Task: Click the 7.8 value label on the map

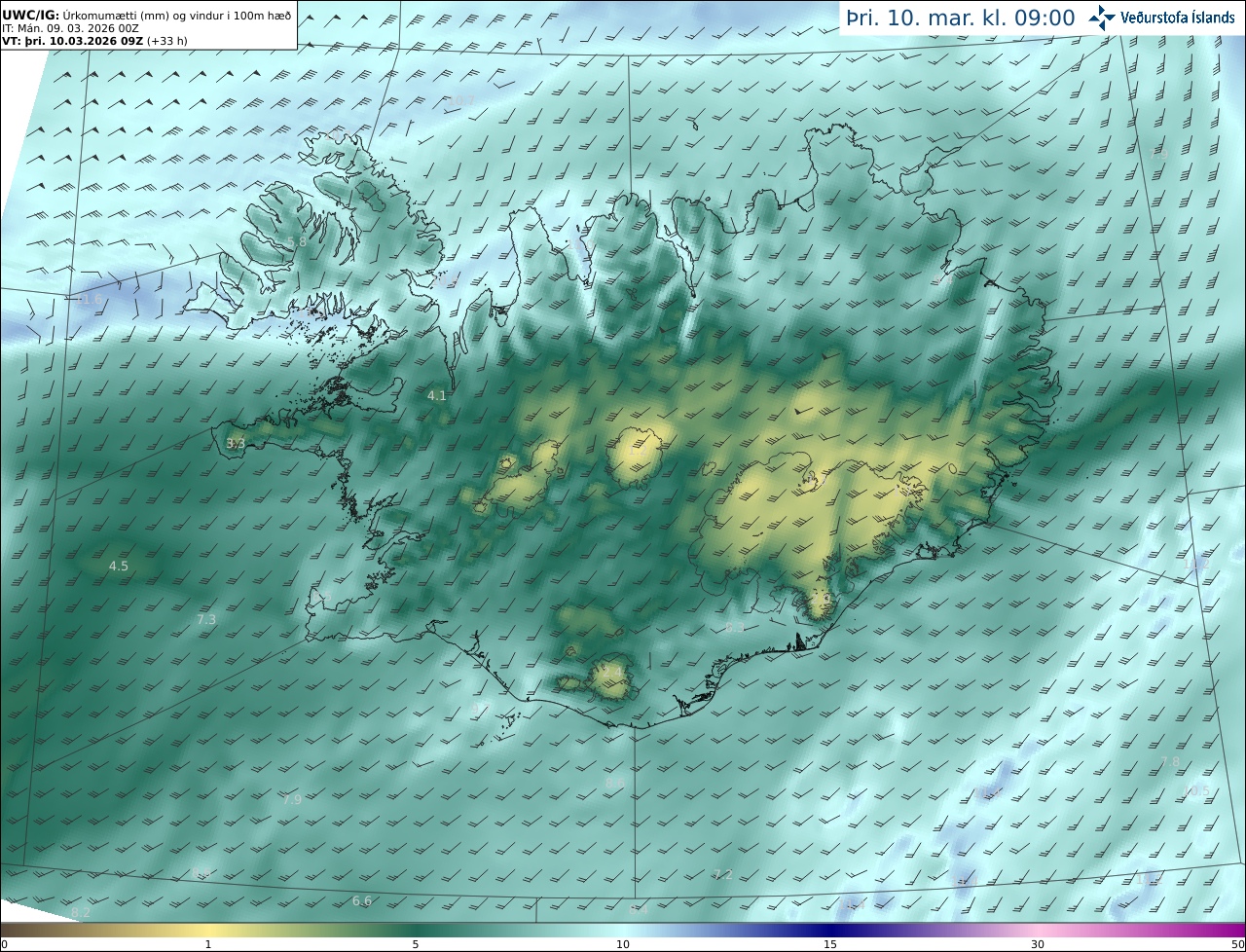Action: (x=1170, y=762)
